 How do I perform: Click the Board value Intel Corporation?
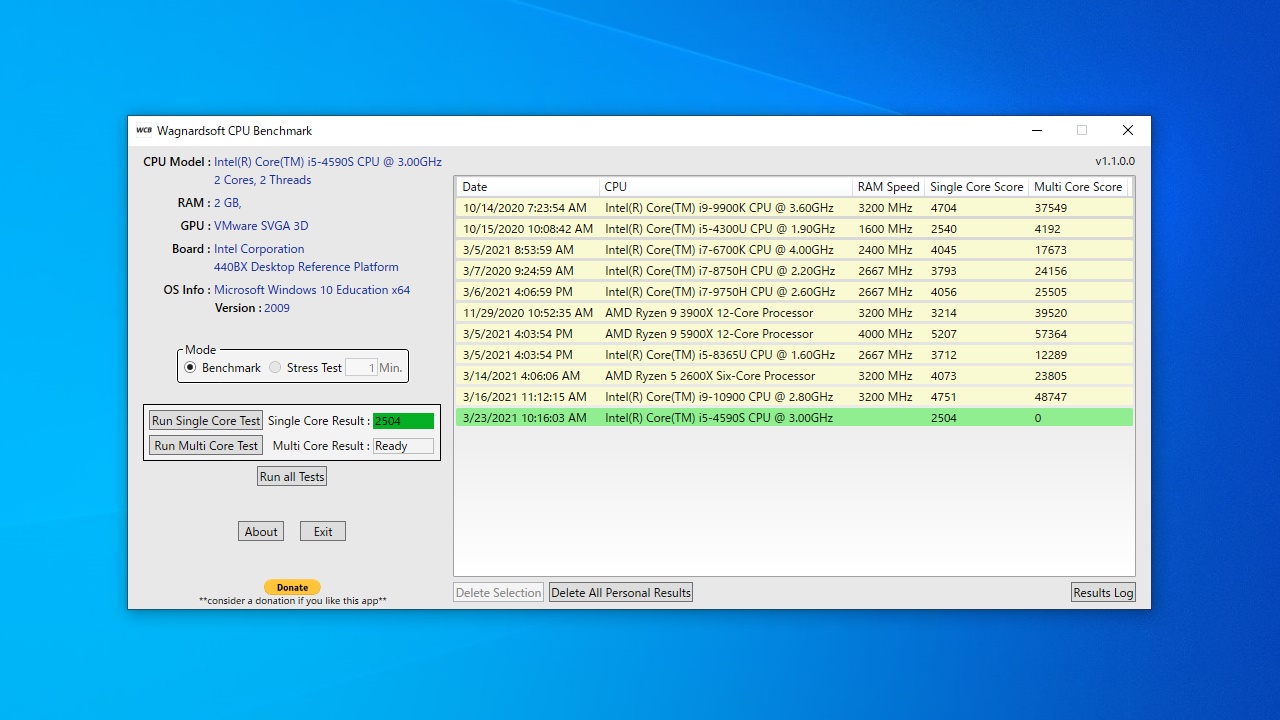[x=259, y=249]
